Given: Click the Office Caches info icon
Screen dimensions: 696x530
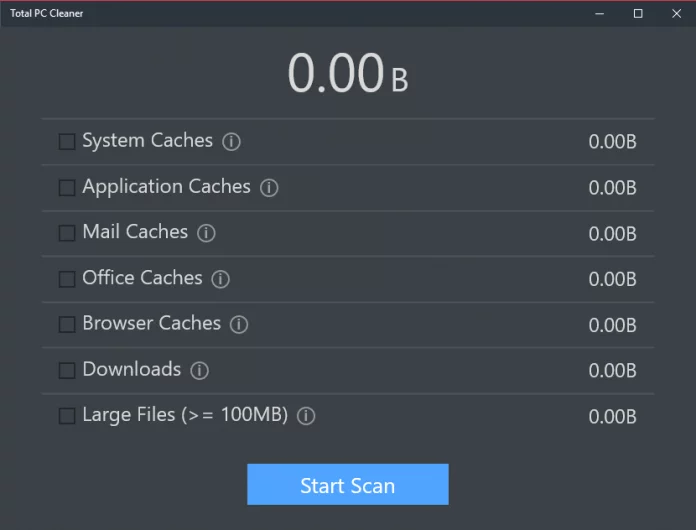Looking at the screenshot, I should [x=221, y=279].
